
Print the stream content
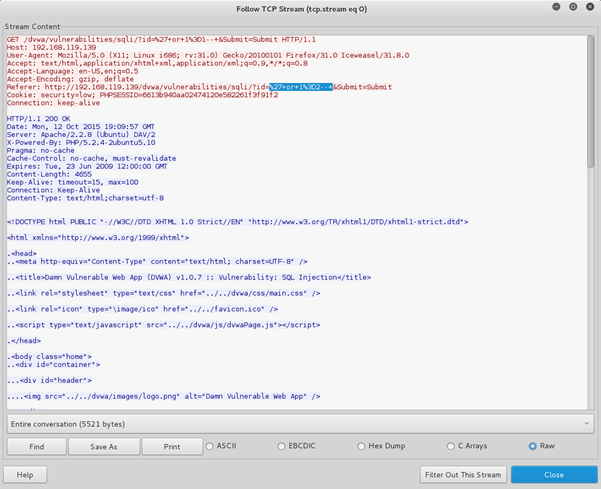(170, 446)
